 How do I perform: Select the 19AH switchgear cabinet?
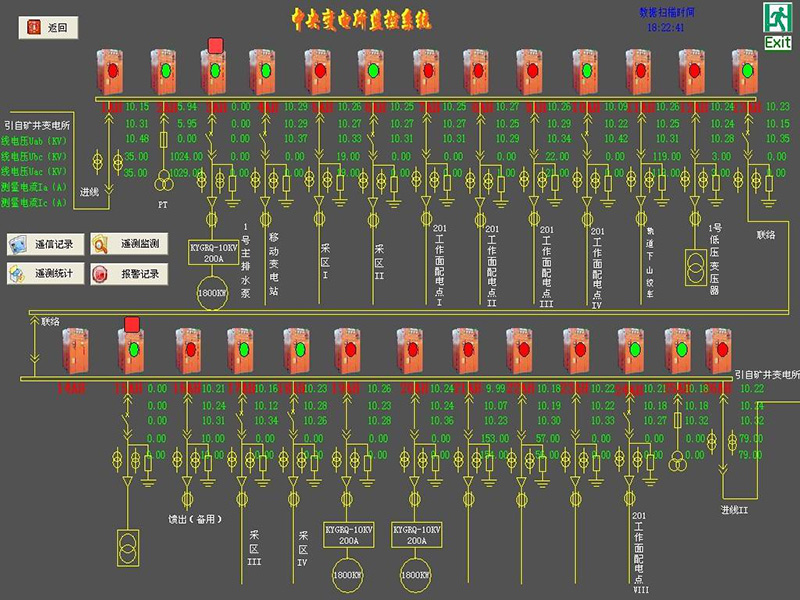pyautogui.click(x=347, y=351)
